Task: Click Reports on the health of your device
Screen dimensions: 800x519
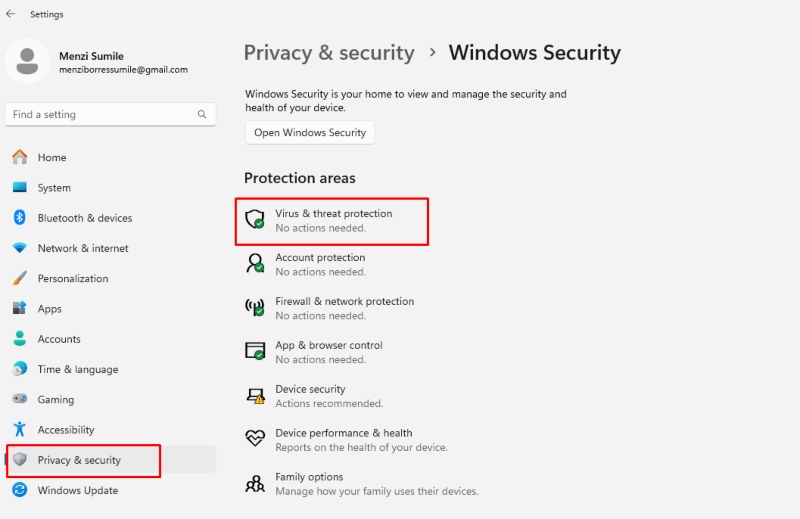Action: pyautogui.click(x=361, y=447)
